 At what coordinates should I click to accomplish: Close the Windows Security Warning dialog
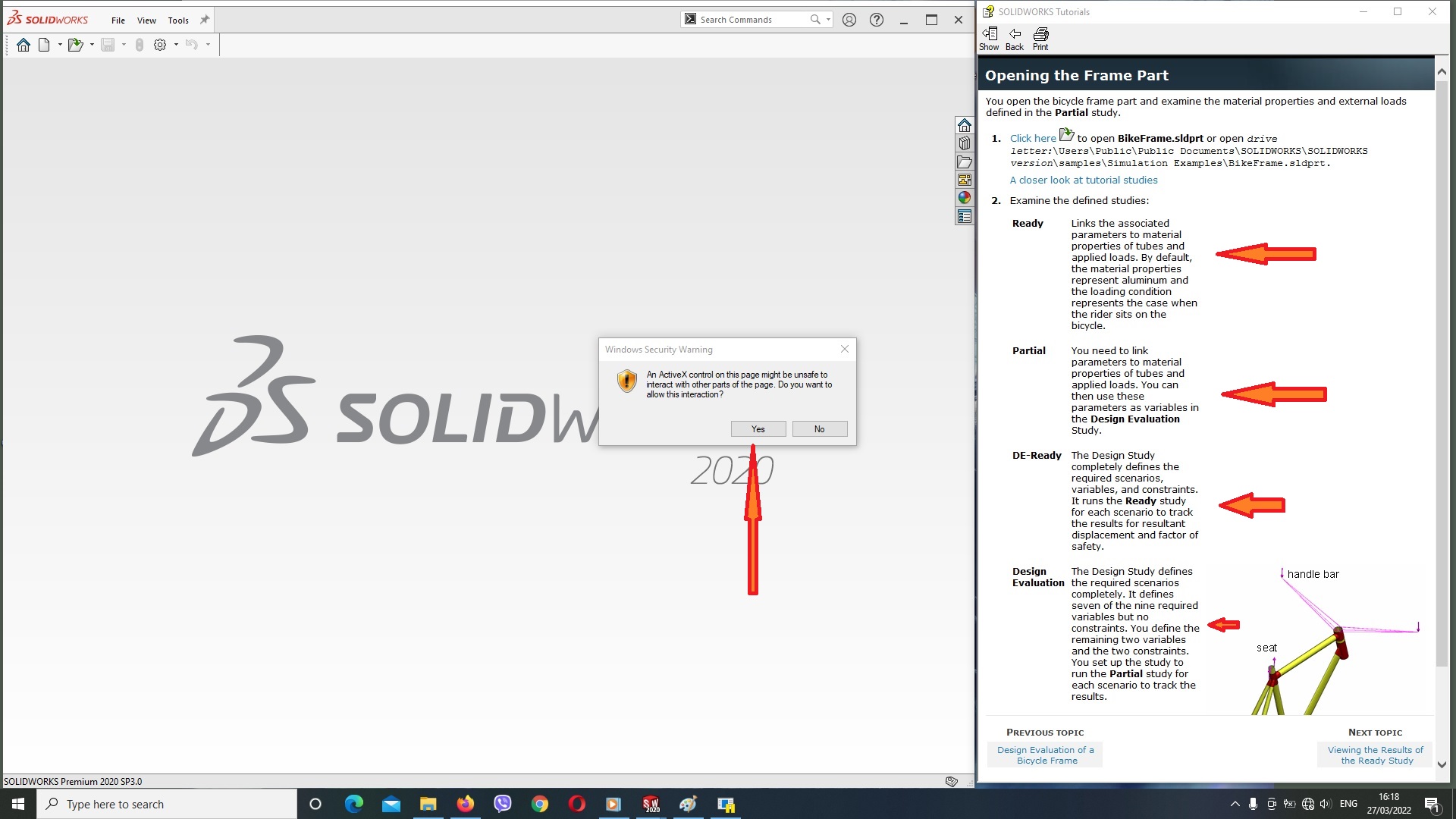pyautogui.click(x=845, y=348)
